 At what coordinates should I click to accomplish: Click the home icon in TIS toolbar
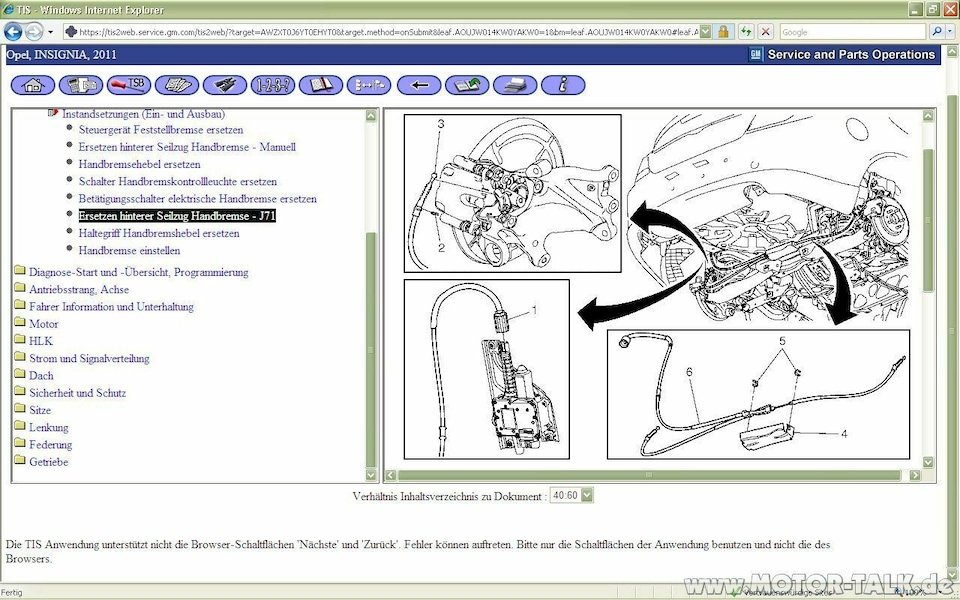point(32,85)
